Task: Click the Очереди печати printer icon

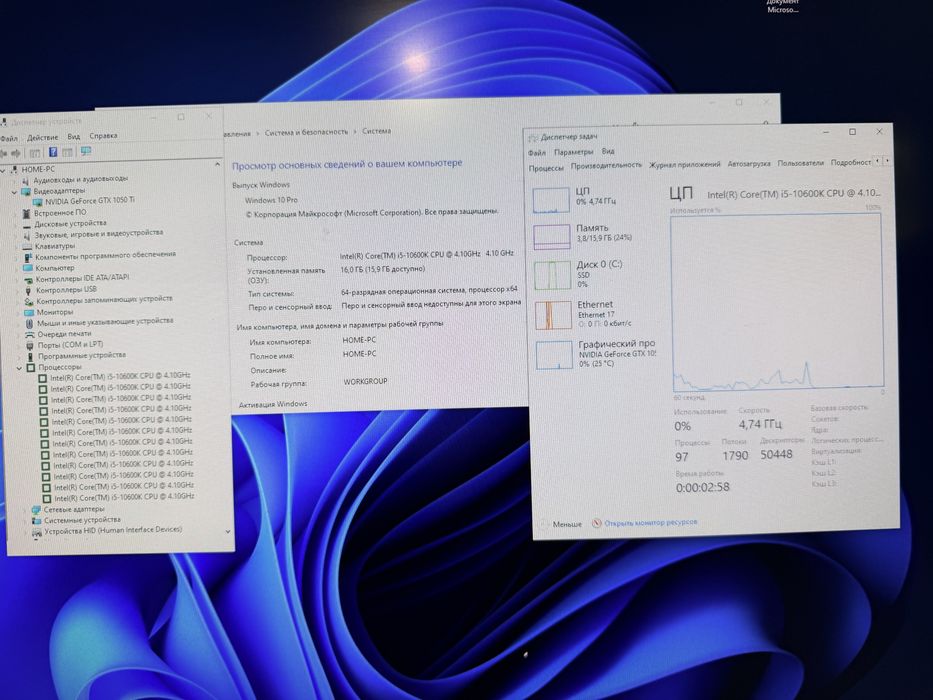Action: coord(30,335)
